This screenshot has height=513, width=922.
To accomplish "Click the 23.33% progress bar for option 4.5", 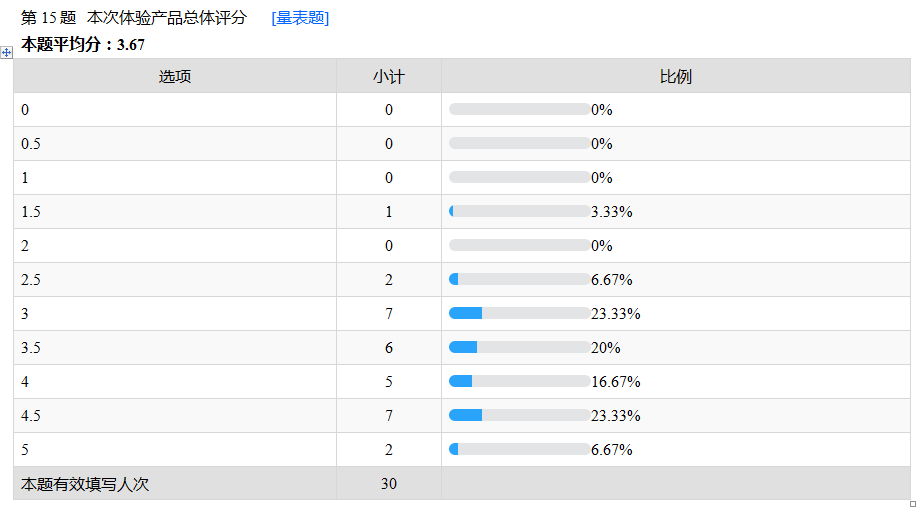I will 519,416.
